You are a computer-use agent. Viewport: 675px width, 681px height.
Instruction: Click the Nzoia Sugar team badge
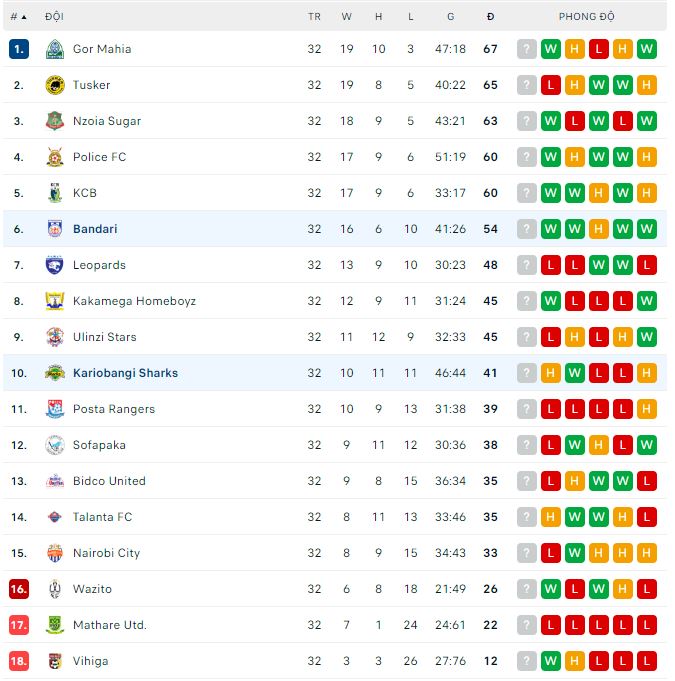[x=55, y=121]
